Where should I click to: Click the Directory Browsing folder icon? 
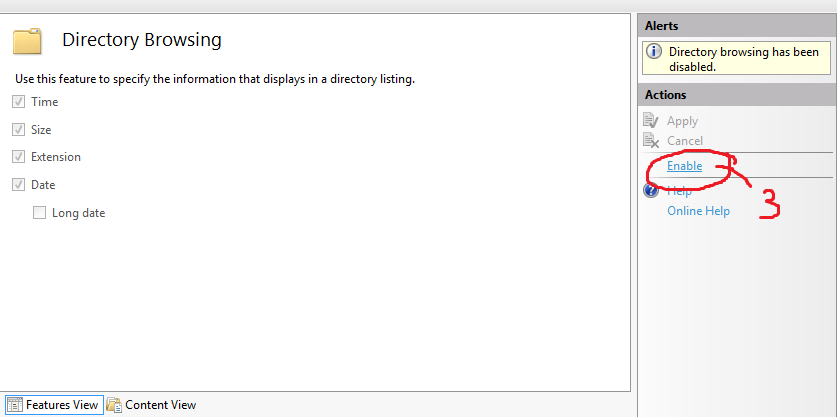(27, 41)
